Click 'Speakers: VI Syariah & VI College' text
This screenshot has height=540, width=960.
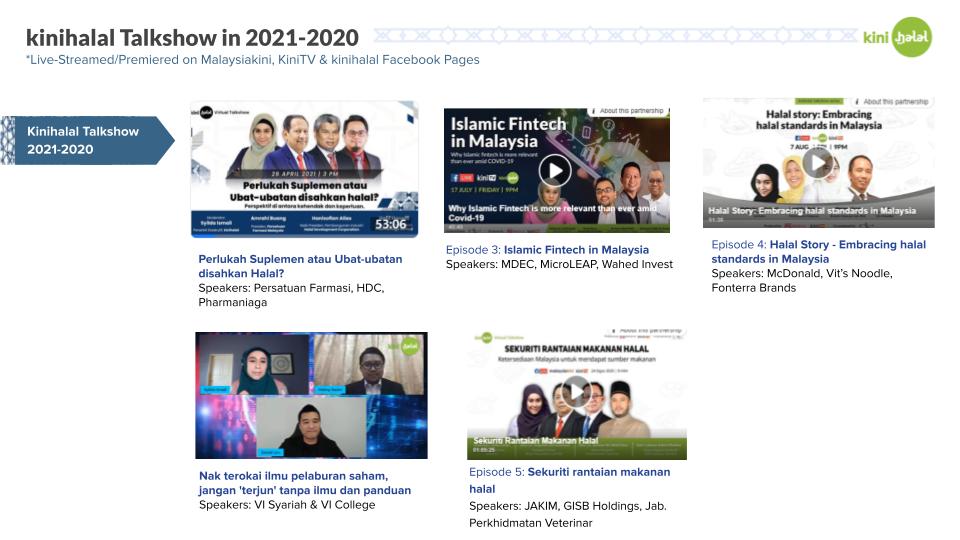pos(287,505)
